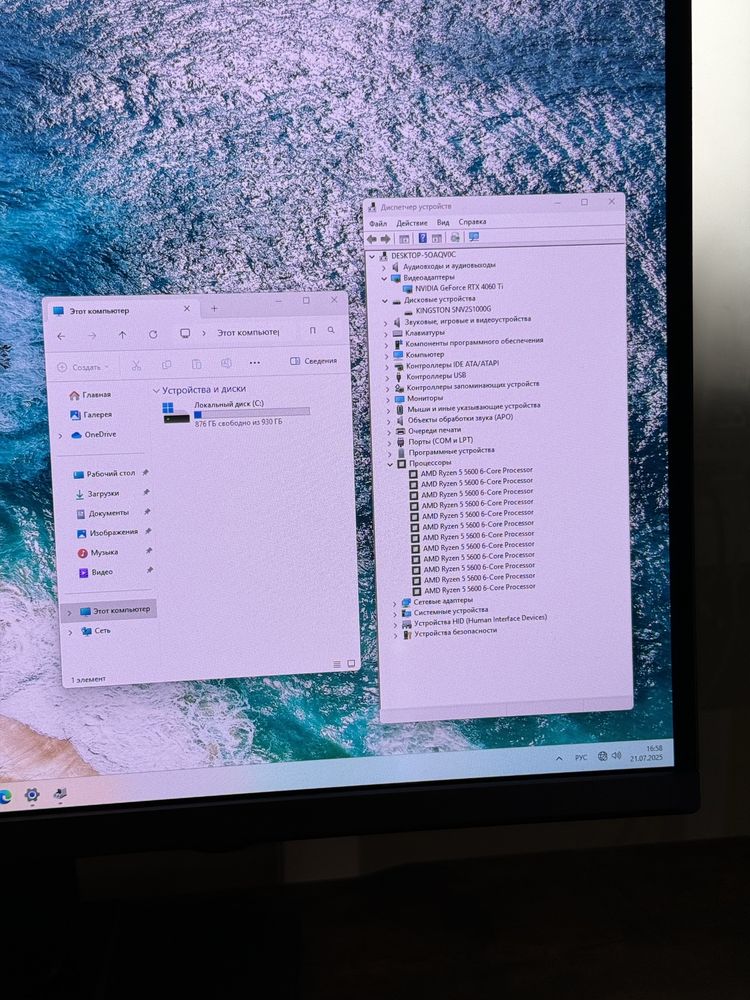Image resolution: width=750 pixels, height=1000 pixels.
Task: Expand the Клавиатуры node
Action: 385,334
